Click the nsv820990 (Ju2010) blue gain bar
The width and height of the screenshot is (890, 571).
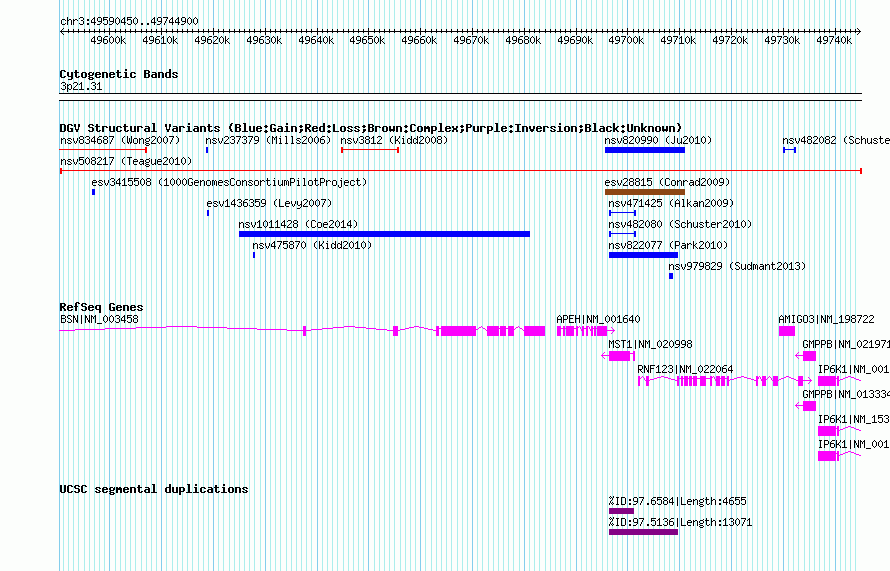(x=645, y=150)
